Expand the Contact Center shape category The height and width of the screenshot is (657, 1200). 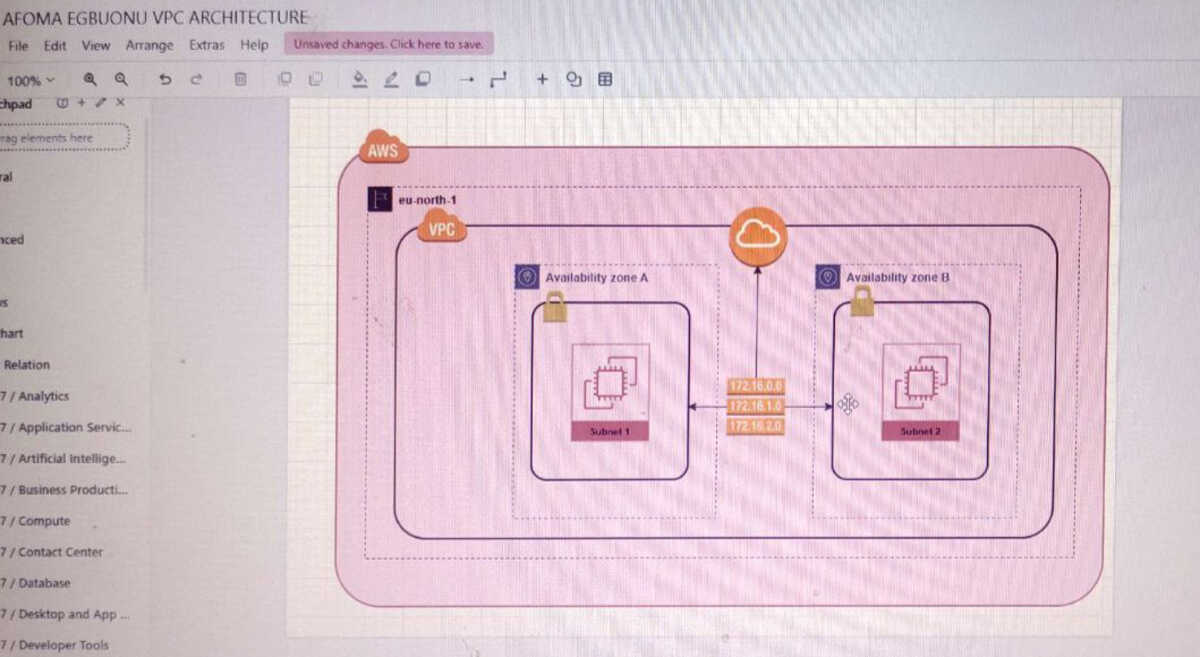pos(52,552)
